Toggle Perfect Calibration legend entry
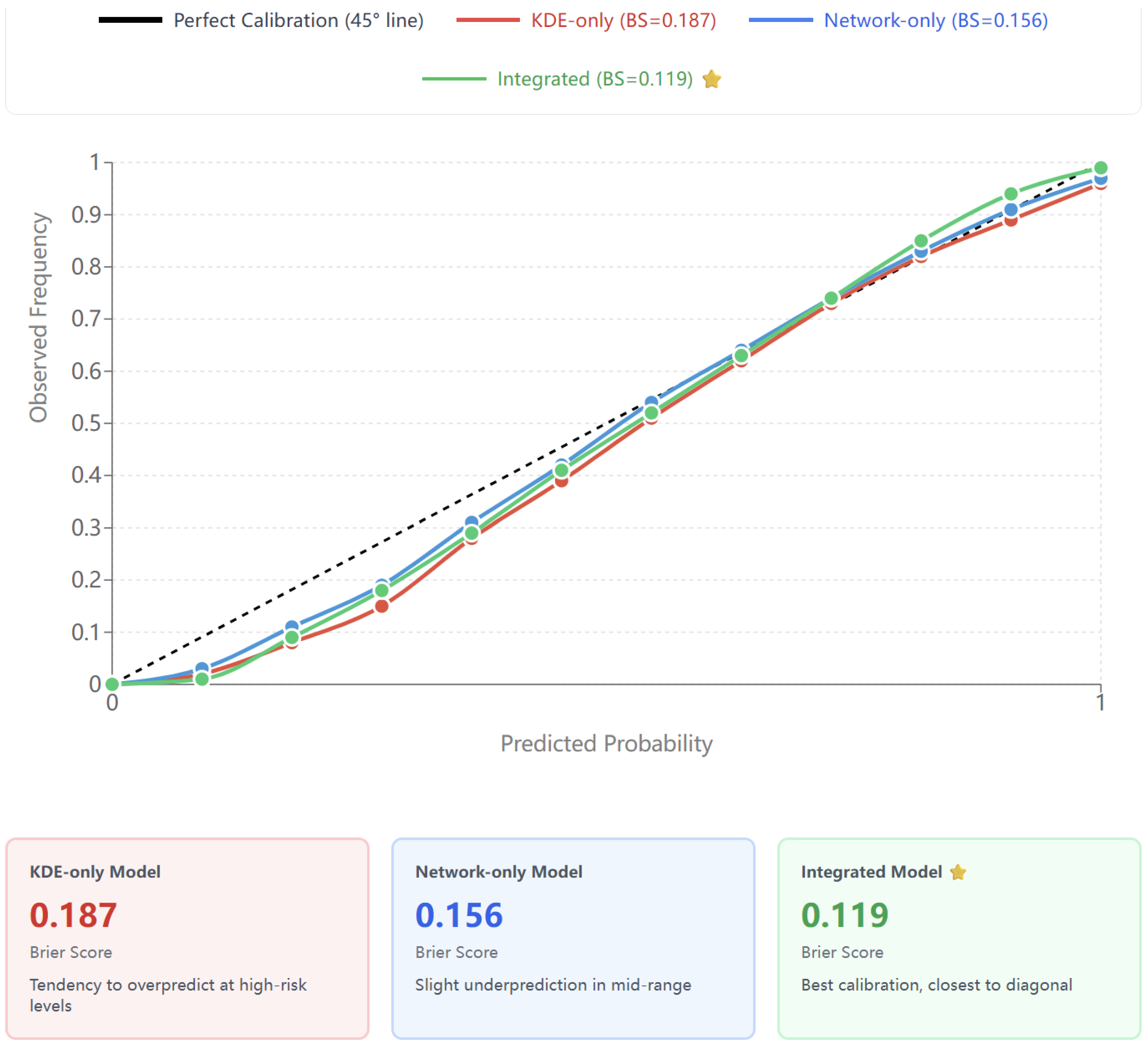Viewport: 1148px width, 1046px height. click(x=298, y=21)
